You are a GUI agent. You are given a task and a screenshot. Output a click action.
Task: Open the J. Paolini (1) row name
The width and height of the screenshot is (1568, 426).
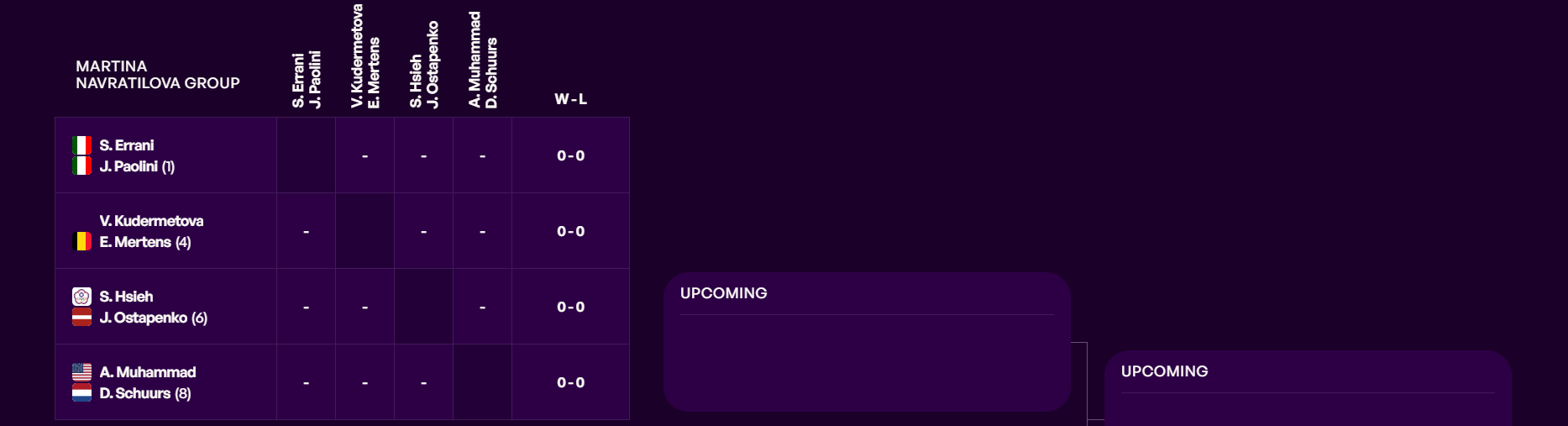(x=137, y=166)
